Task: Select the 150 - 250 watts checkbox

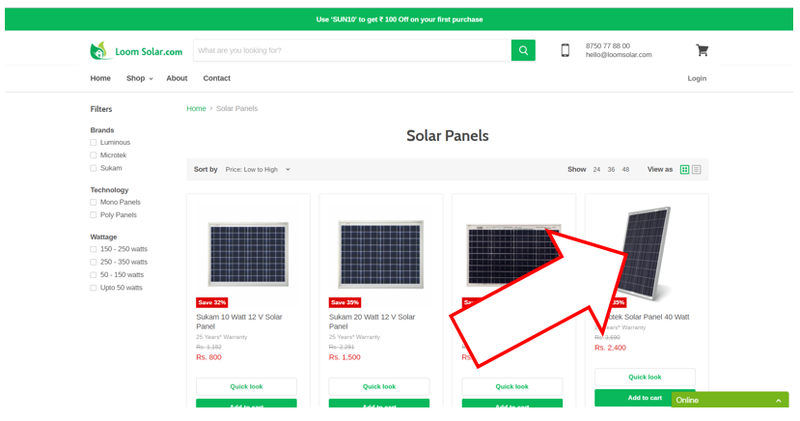Action: pos(94,249)
